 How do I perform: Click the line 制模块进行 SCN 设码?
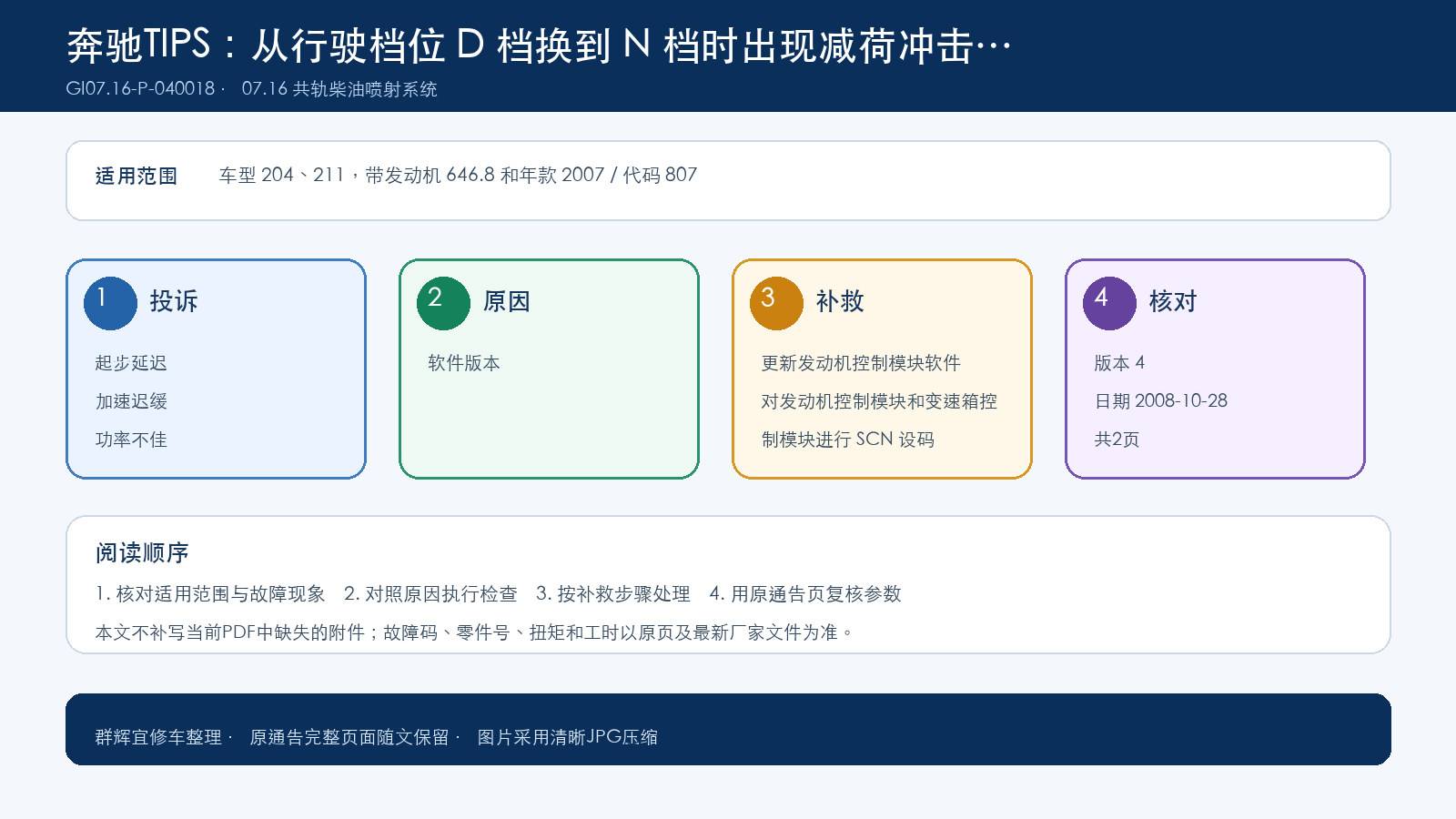pos(848,440)
